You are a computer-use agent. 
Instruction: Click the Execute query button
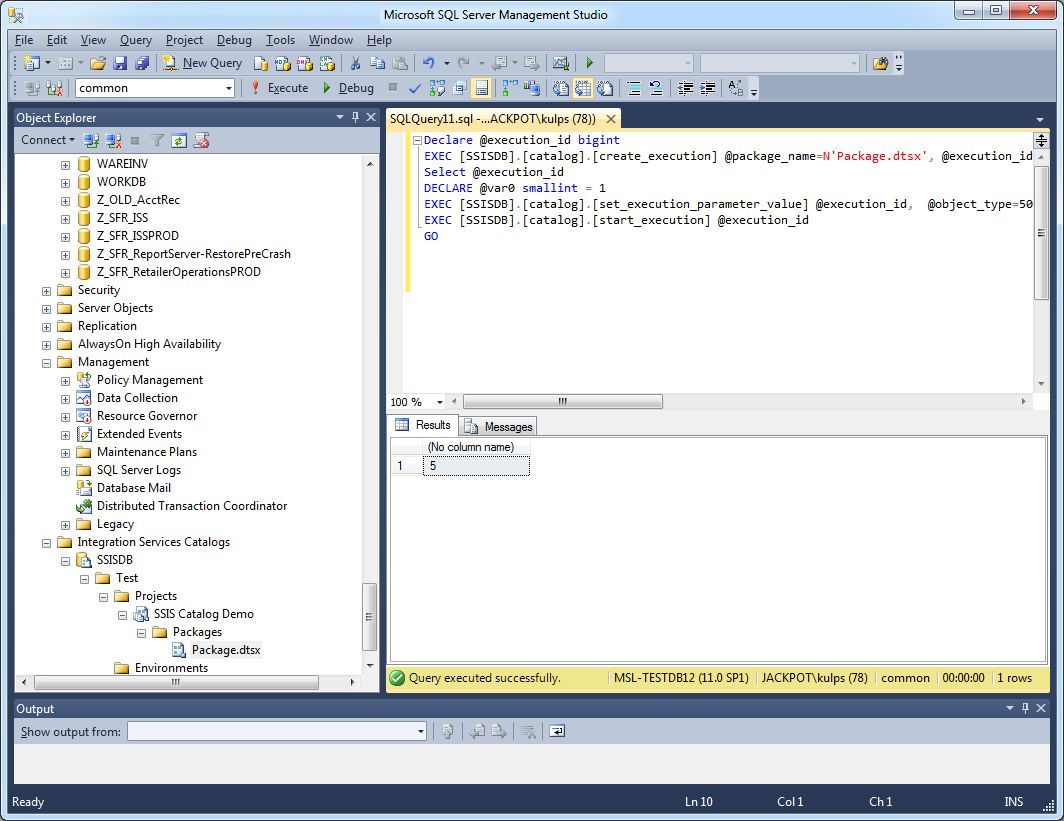pyautogui.click(x=279, y=88)
